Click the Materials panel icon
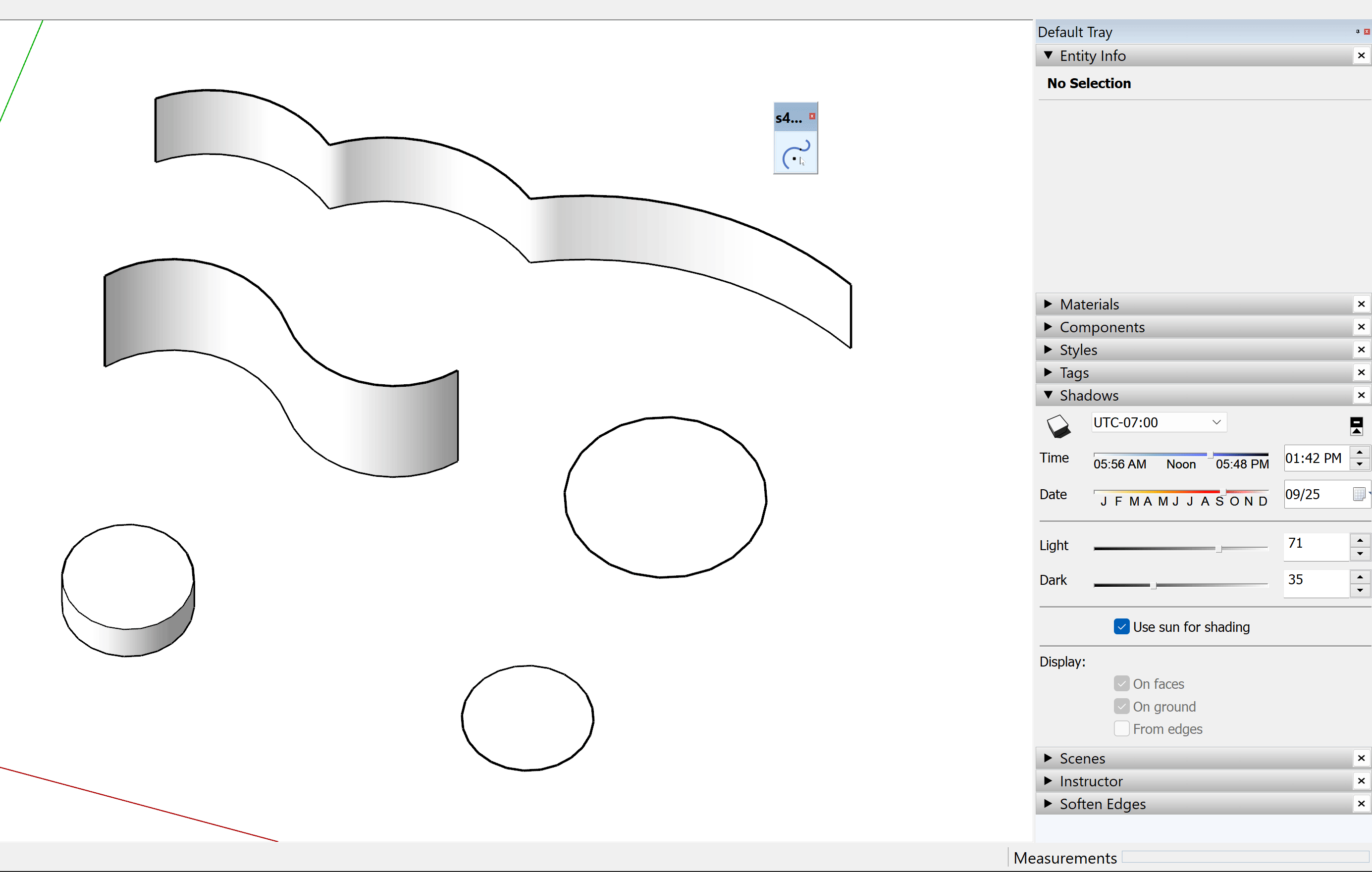Viewport: 1372px width, 872px height. (1050, 304)
